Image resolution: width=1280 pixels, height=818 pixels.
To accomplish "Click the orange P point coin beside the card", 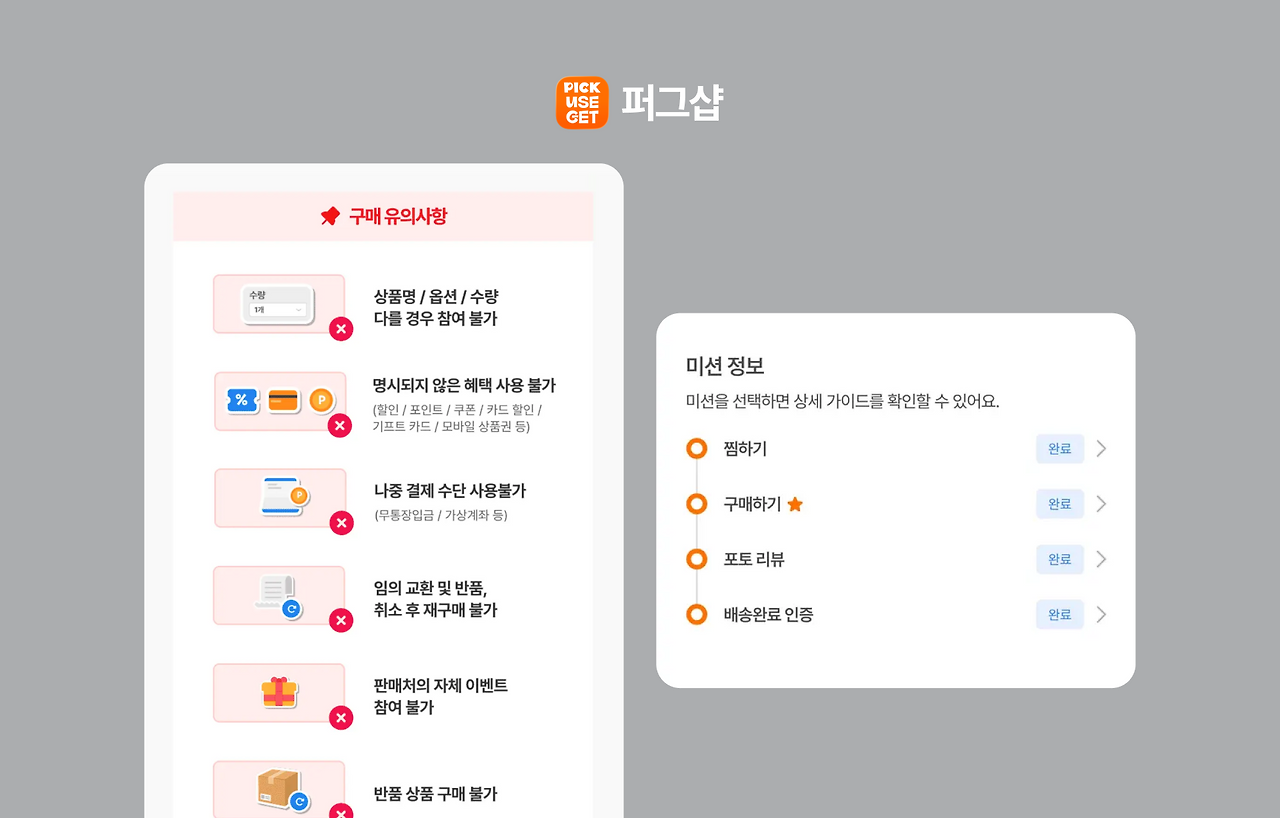I will 321,401.
